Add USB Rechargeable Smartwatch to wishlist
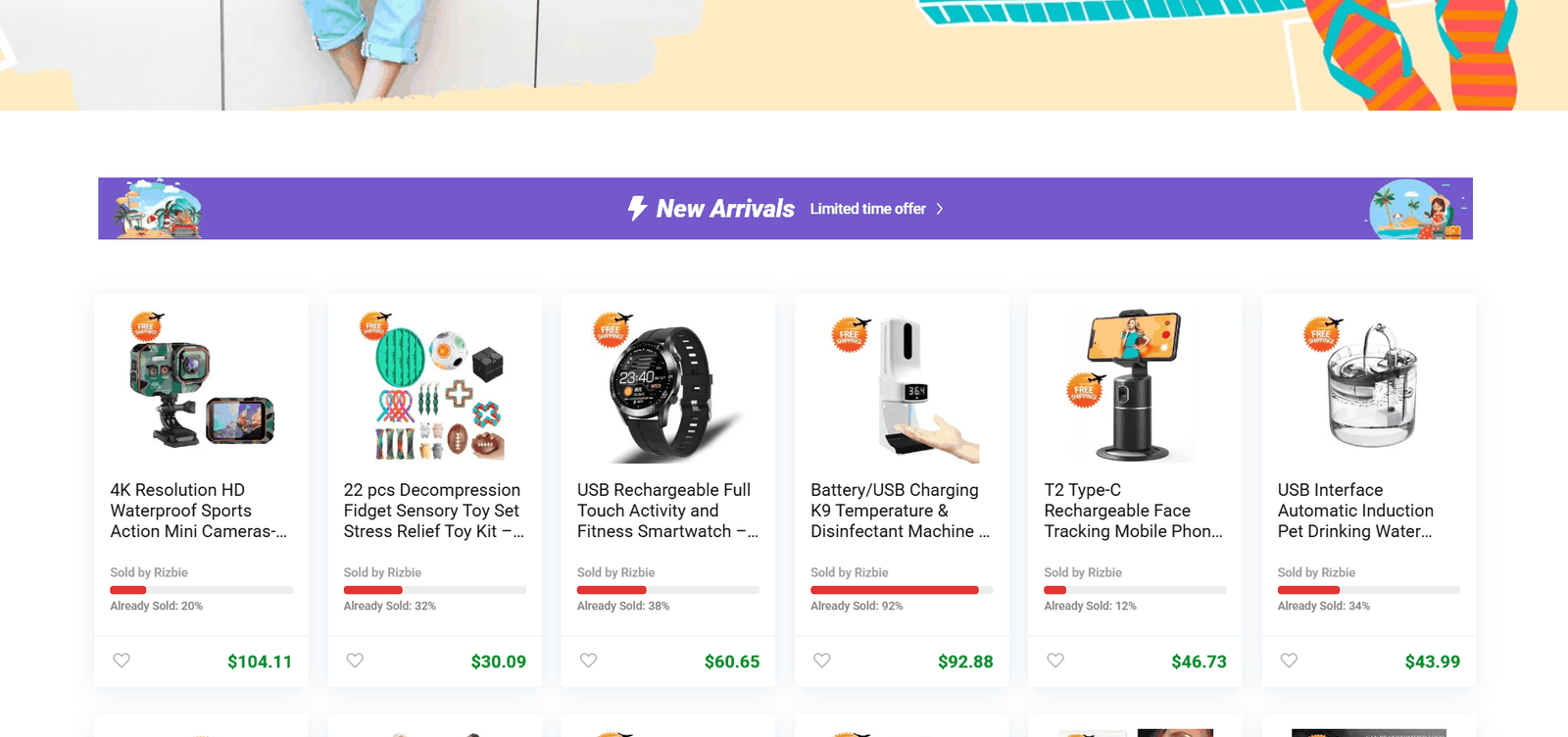 coord(588,661)
